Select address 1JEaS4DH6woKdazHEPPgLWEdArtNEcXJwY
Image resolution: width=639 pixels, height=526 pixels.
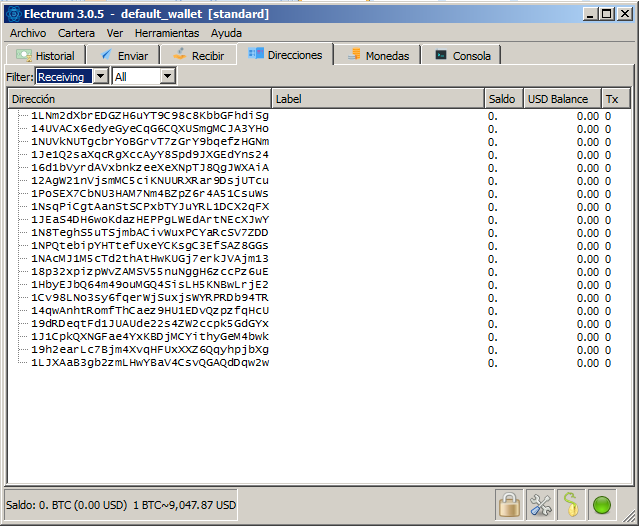coord(150,220)
